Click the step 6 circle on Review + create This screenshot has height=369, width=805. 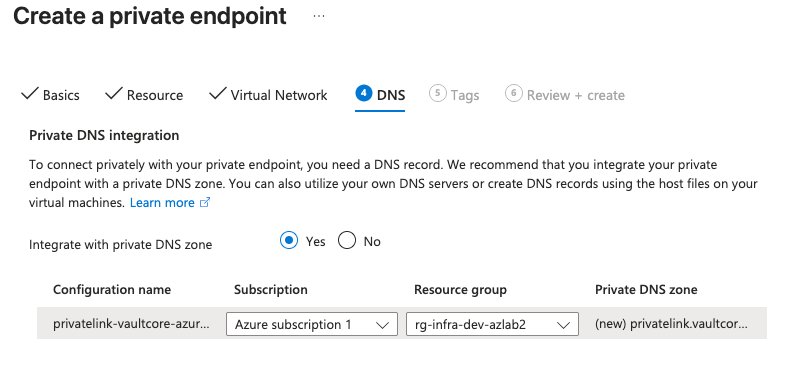(x=513, y=93)
